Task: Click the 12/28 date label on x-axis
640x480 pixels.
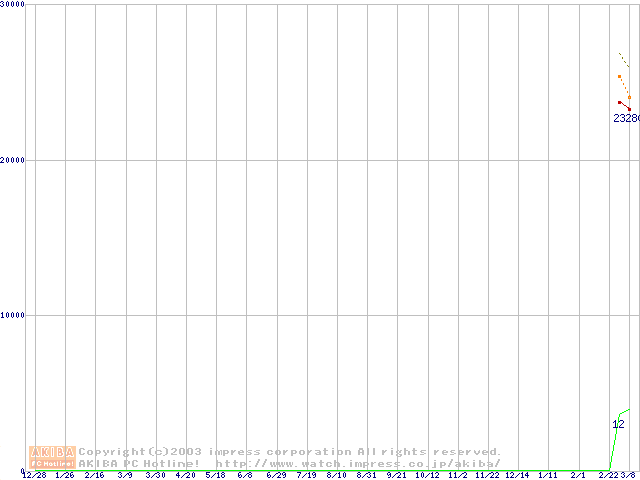Action: 34,475
